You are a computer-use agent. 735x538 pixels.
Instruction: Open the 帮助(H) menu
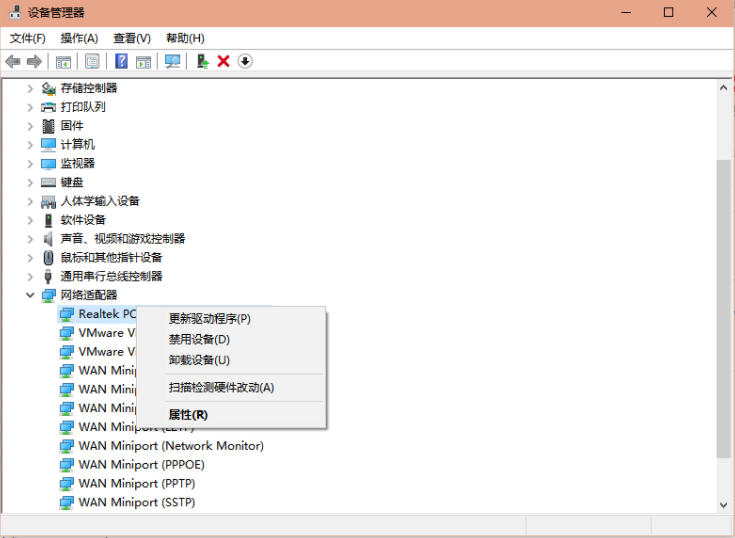tap(185, 38)
